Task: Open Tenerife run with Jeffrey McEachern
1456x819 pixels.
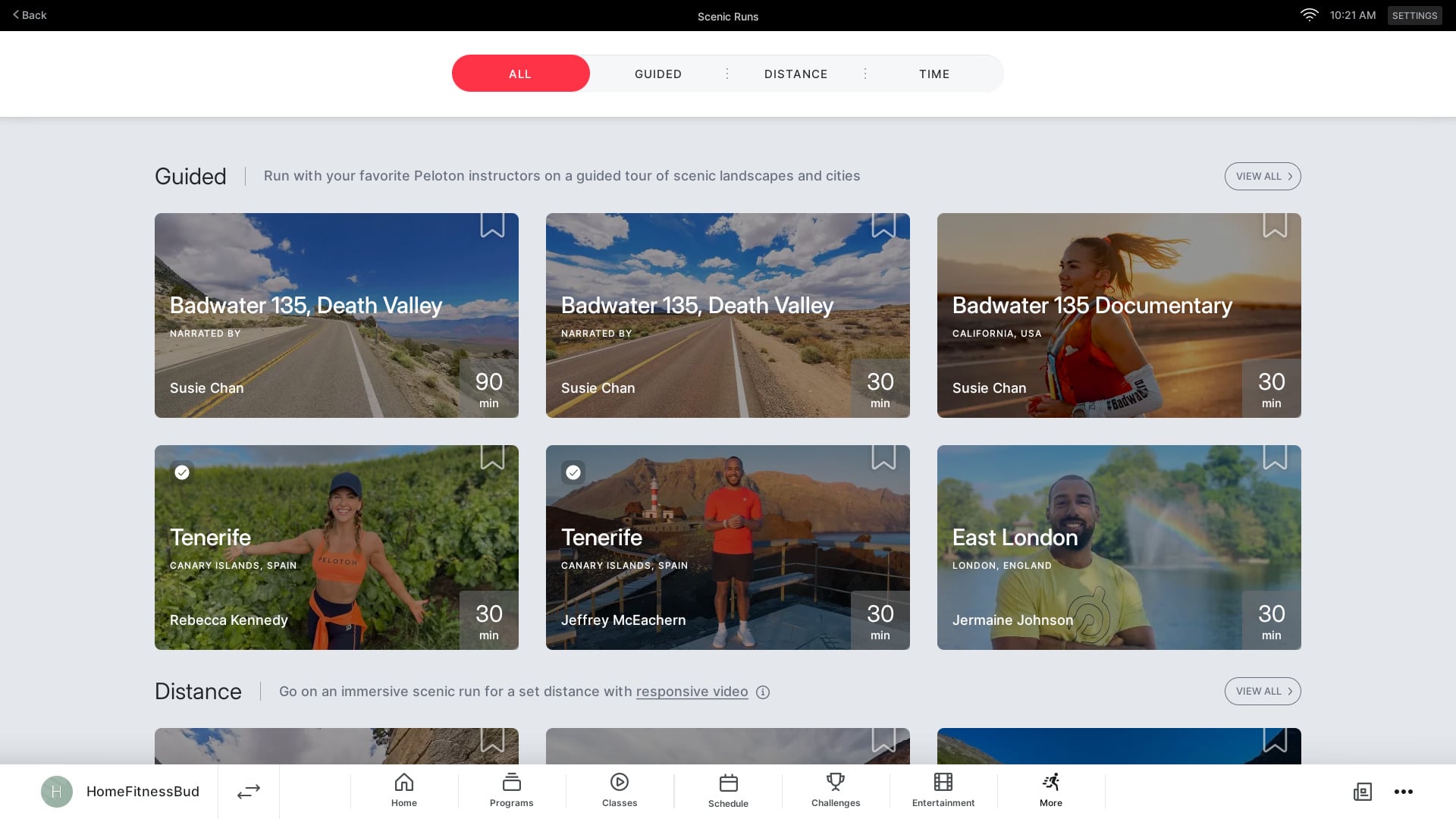Action: coord(728,548)
